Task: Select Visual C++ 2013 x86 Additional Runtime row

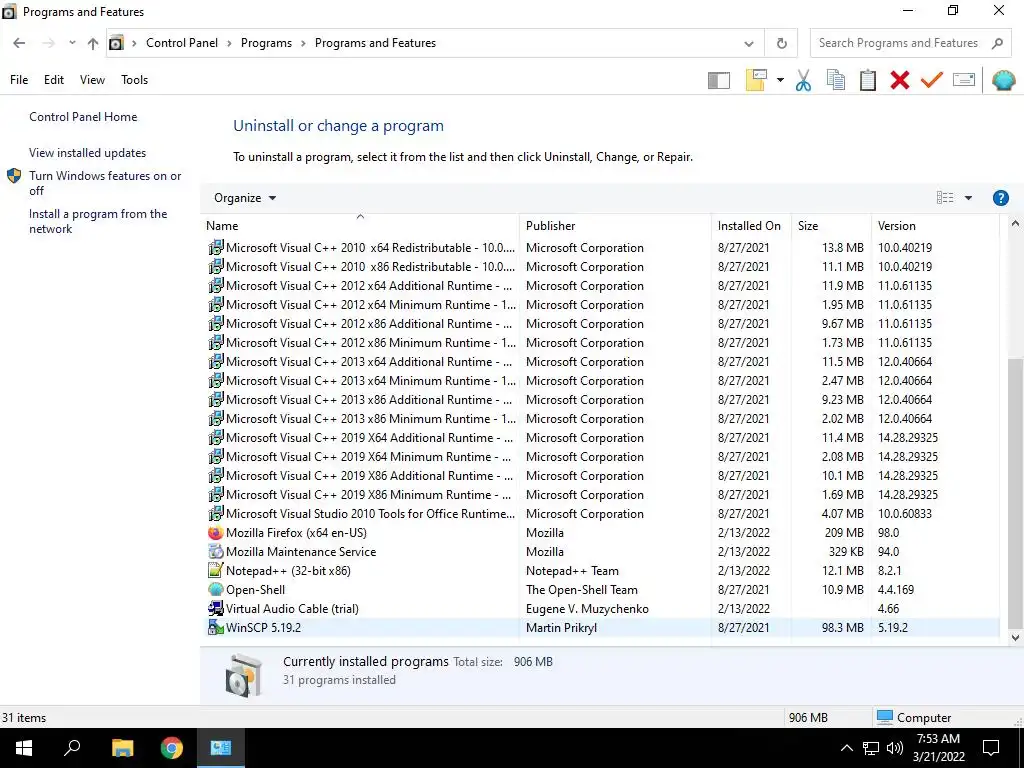Action: point(600,400)
